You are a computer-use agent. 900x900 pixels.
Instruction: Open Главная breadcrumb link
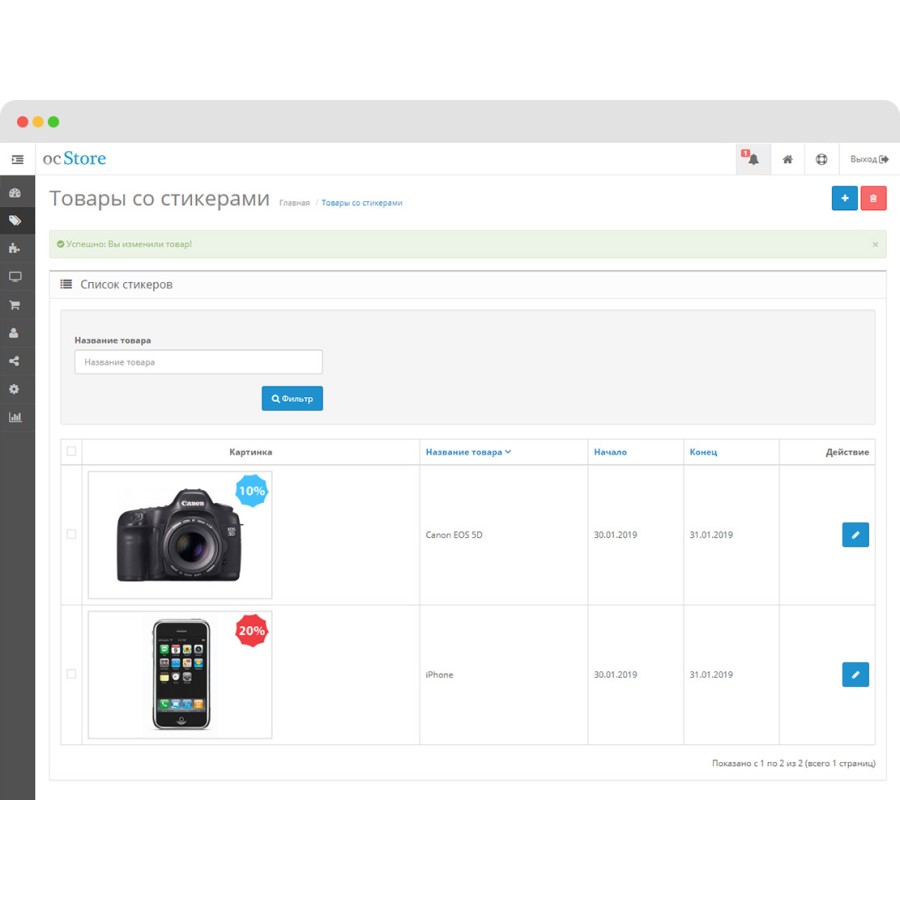coord(294,203)
